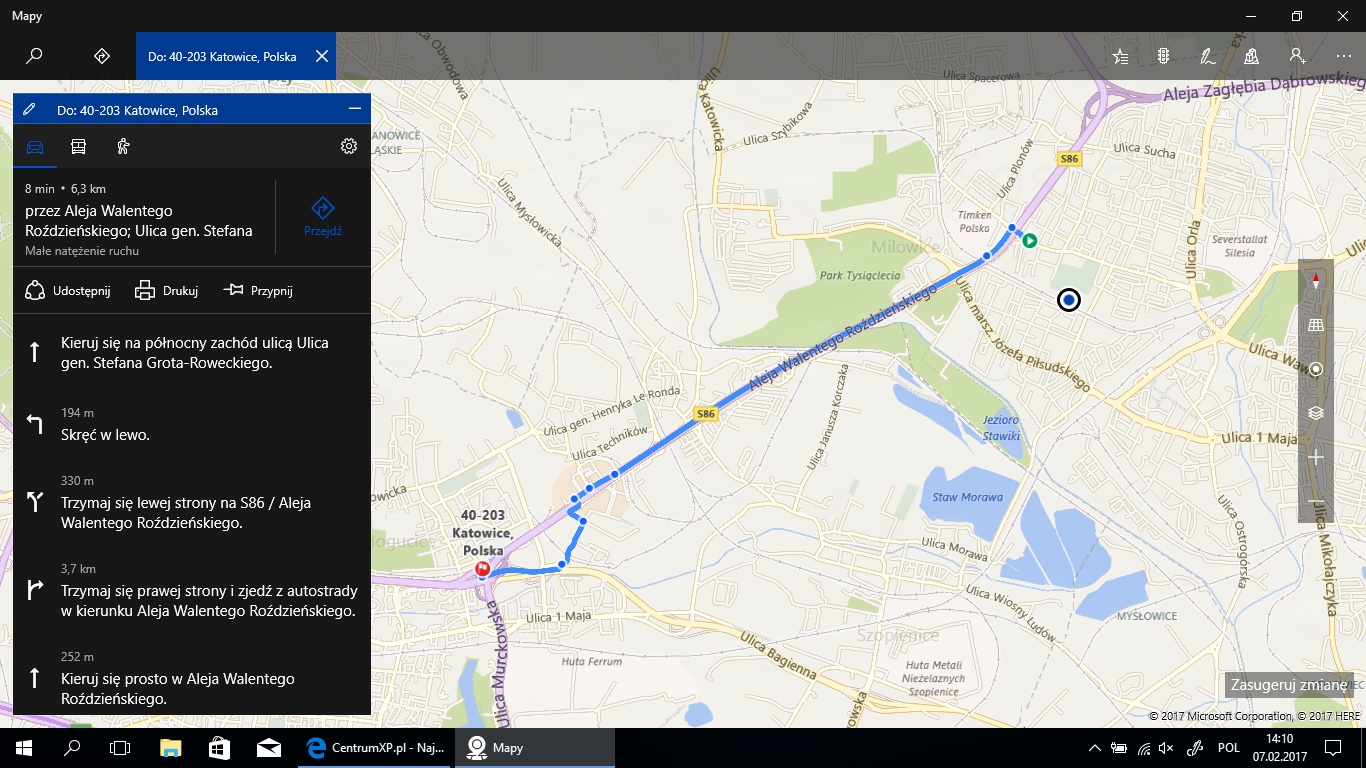Click the 'Zasugeruj zmianę' link
The height and width of the screenshot is (768, 1366).
(1289, 685)
